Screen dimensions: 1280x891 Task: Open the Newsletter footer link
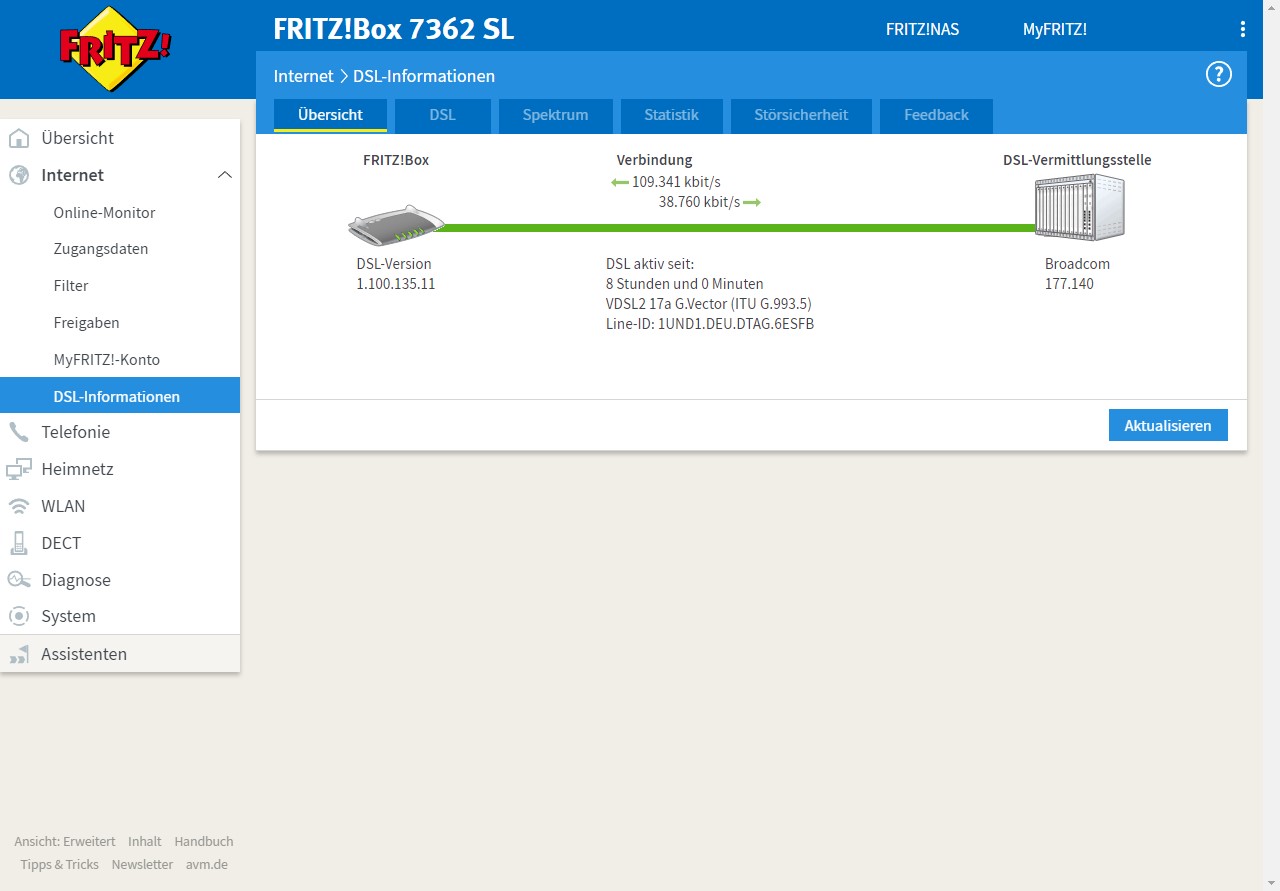[x=142, y=864]
